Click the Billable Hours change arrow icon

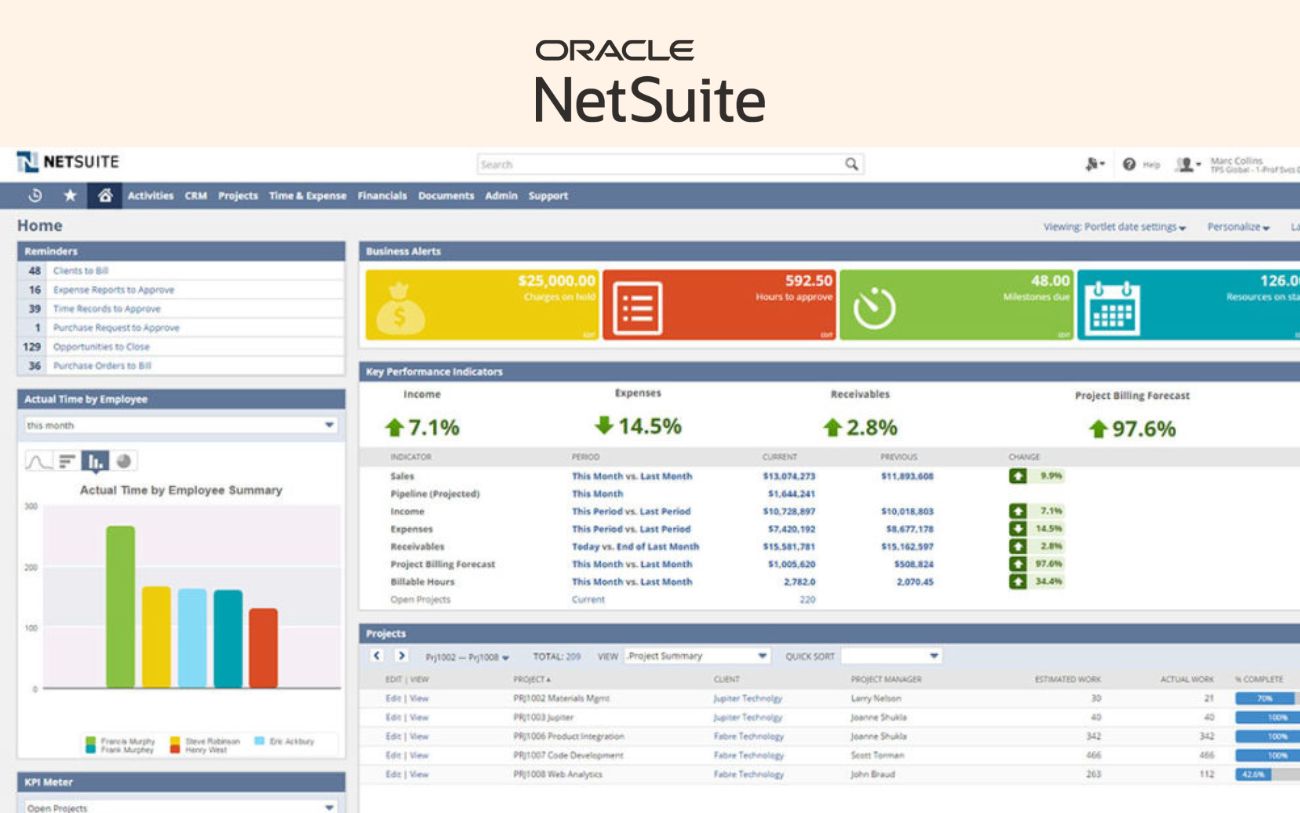(1018, 581)
